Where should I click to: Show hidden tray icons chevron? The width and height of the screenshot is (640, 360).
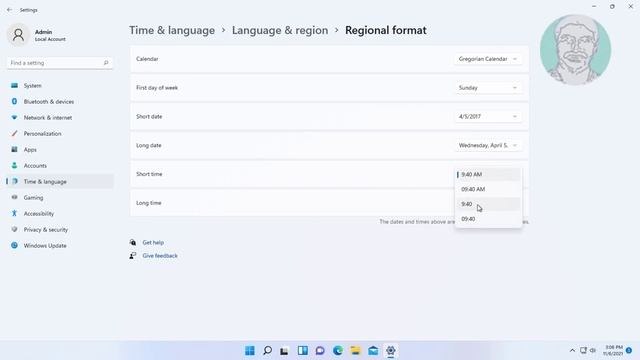coord(572,351)
